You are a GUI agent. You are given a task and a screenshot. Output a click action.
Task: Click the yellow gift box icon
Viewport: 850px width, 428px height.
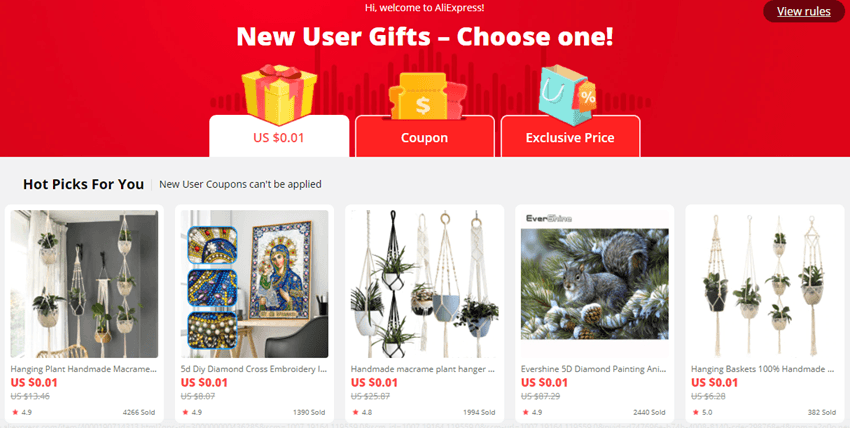point(279,94)
